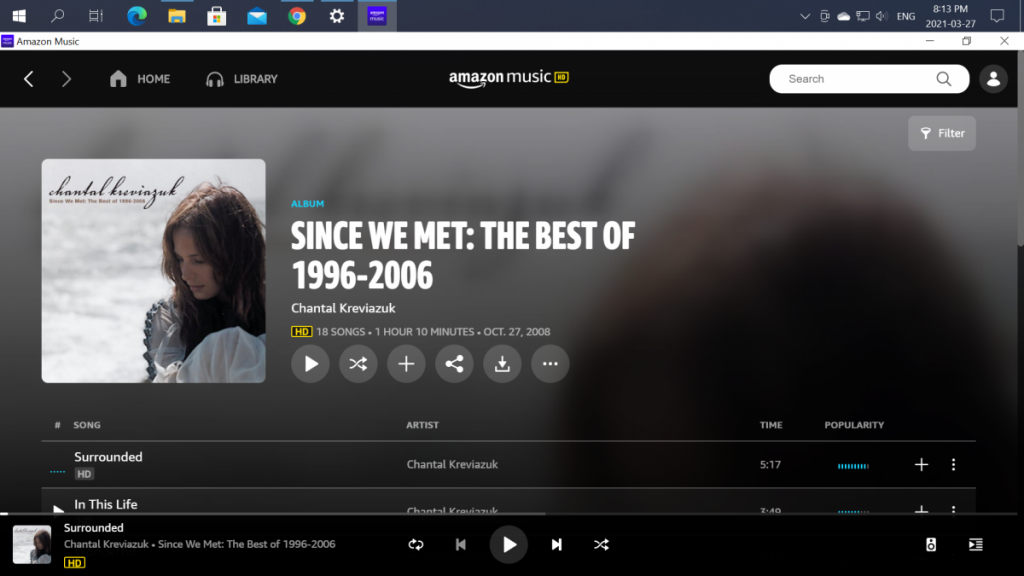This screenshot has height=576, width=1024.
Task: Open the Windows Start menu
Action: pos(19,16)
